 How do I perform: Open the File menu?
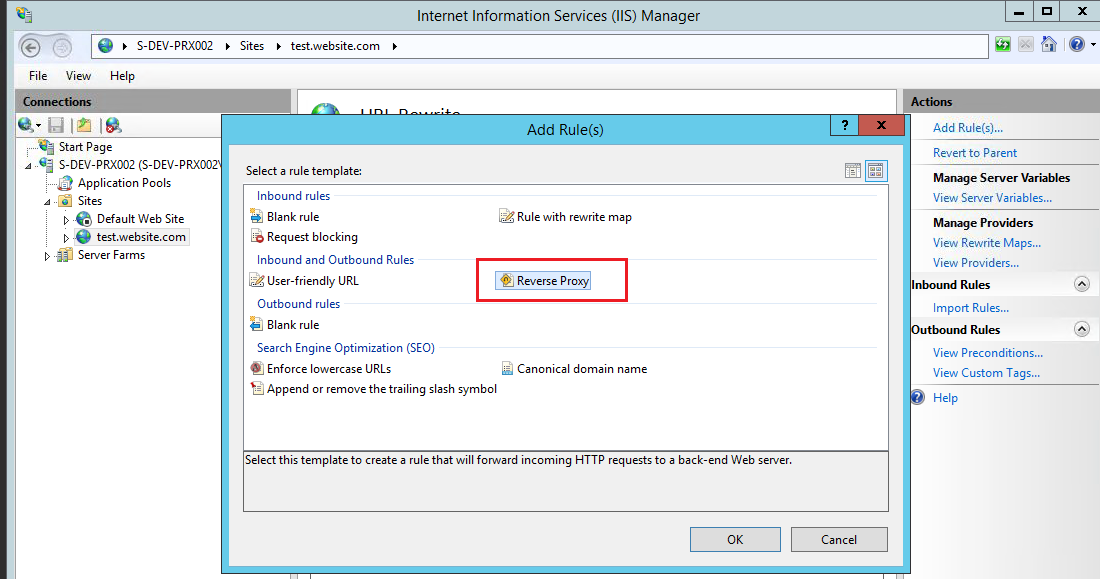click(x=38, y=76)
